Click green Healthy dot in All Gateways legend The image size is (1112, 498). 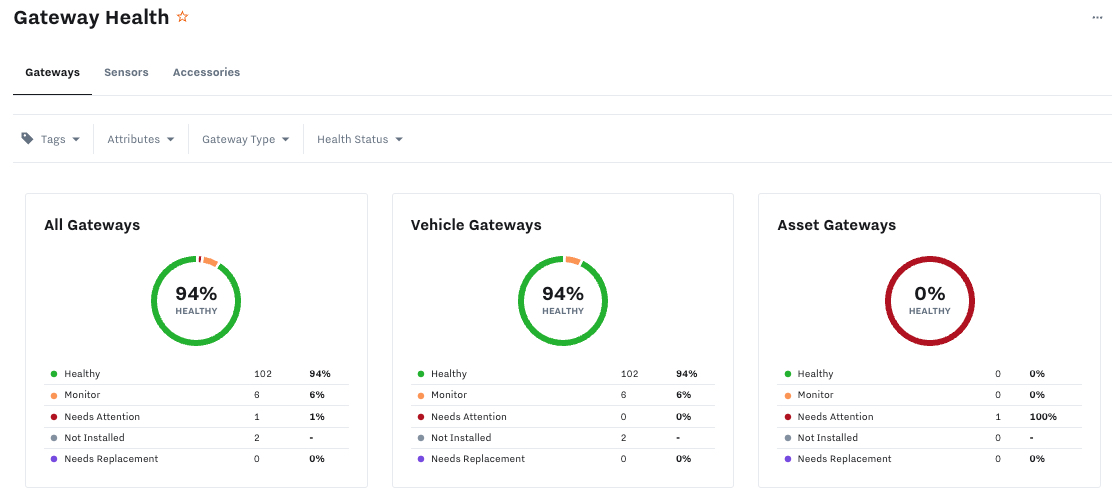(x=54, y=374)
